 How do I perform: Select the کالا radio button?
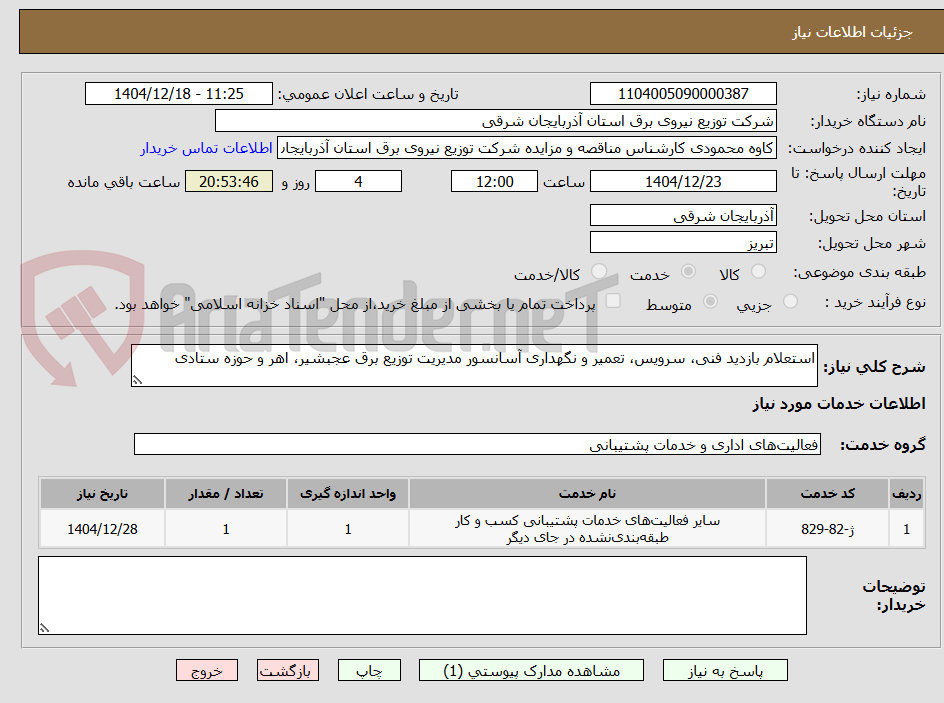pyautogui.click(x=759, y=271)
